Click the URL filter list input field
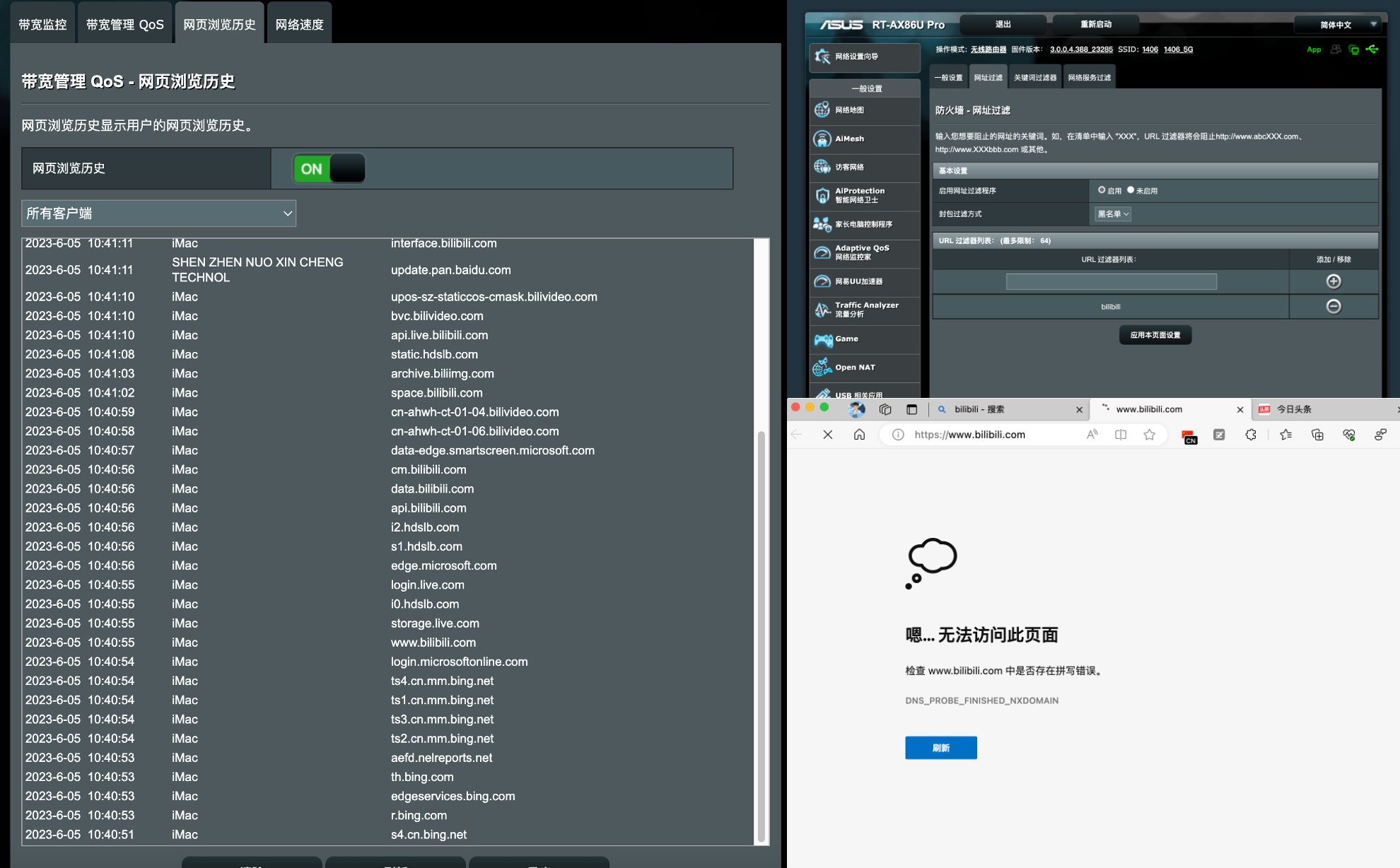 [x=1112, y=282]
